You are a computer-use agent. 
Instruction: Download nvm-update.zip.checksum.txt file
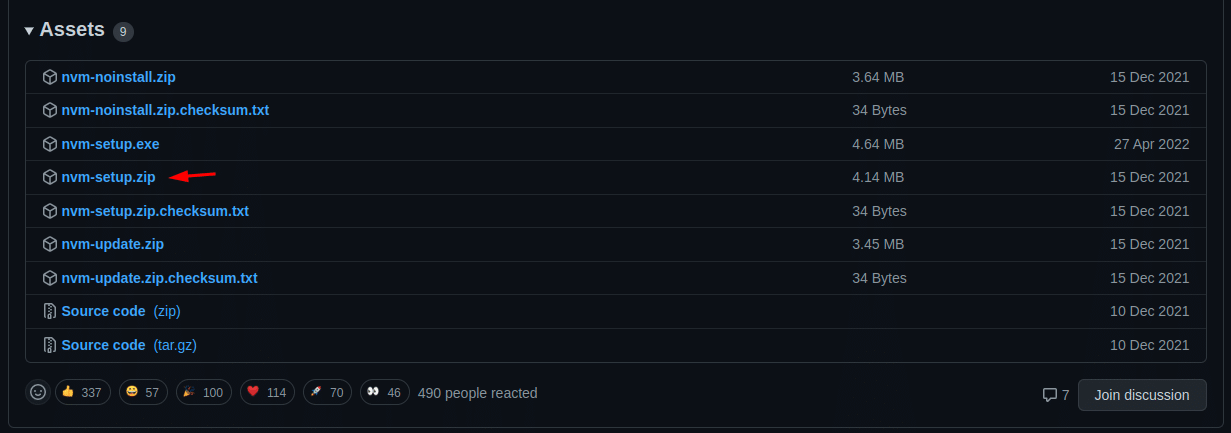[160, 278]
